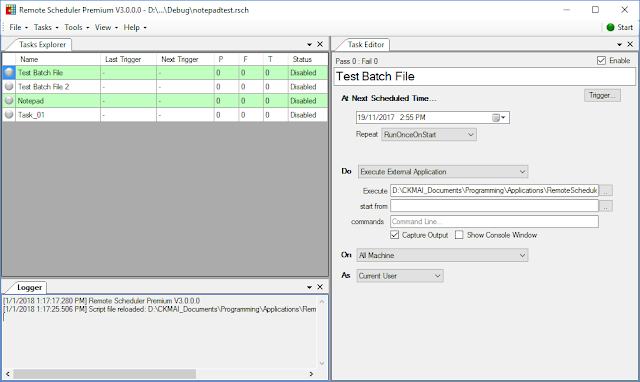Open calendar picker for scheduled time
Image resolution: width=640 pixels, height=382 pixels.
(499, 118)
